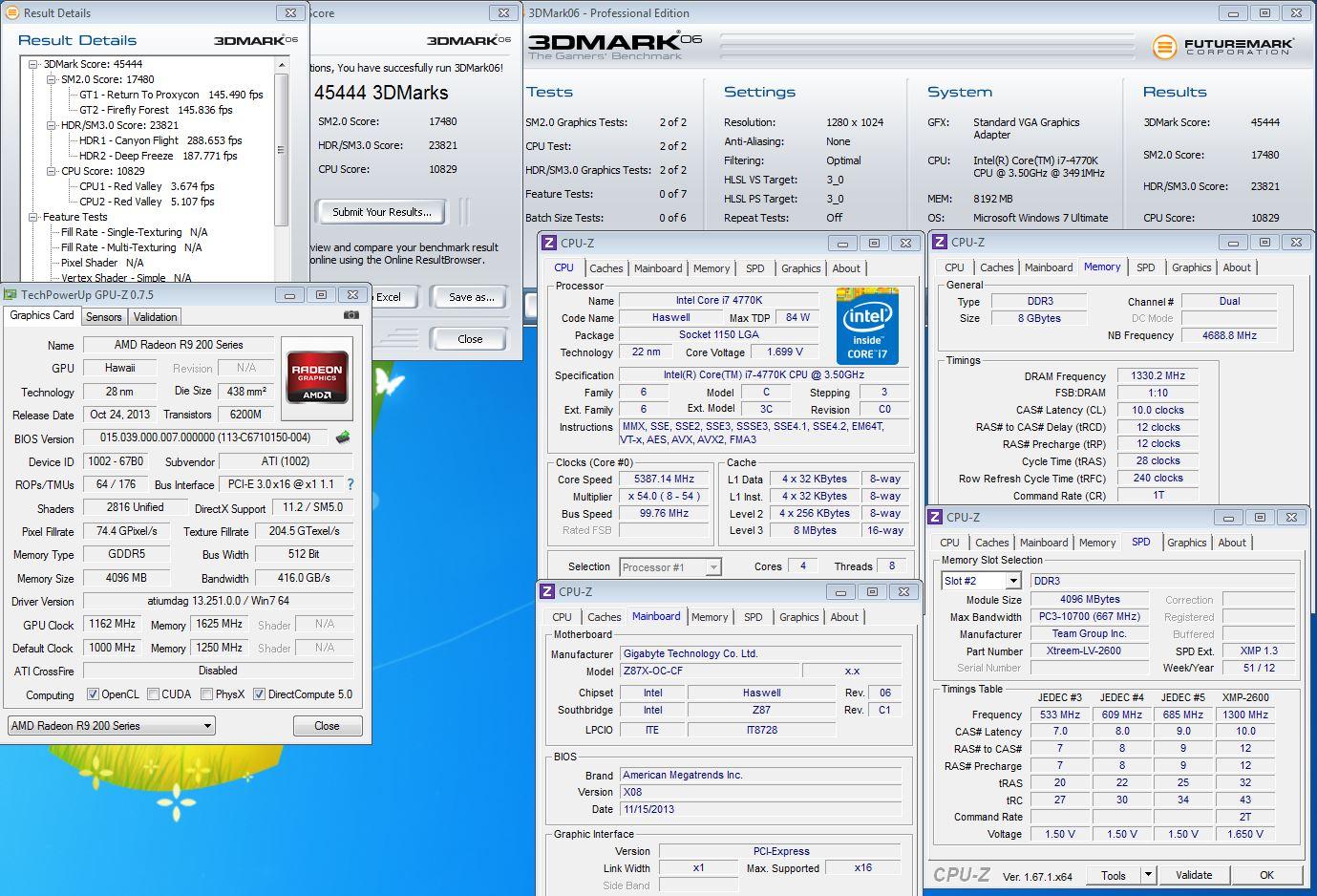
Task: Select Fill Rate - Single-Texturing row
Action: 135,232
